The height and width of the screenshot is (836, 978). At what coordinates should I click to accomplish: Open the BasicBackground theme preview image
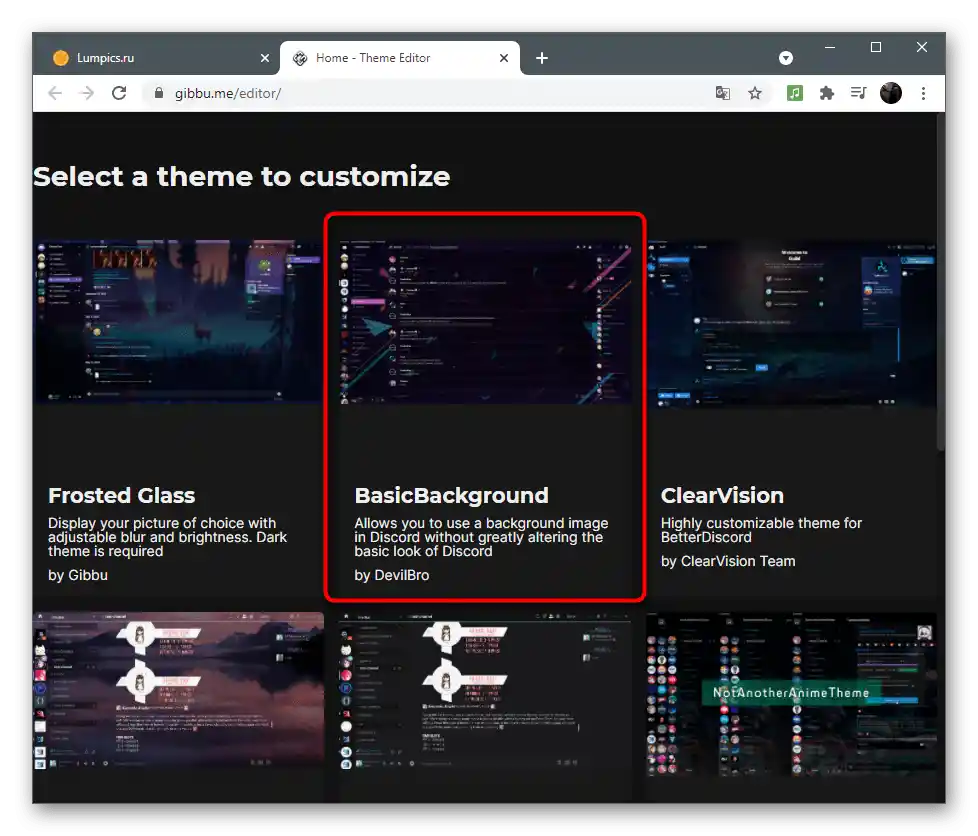click(x=485, y=323)
